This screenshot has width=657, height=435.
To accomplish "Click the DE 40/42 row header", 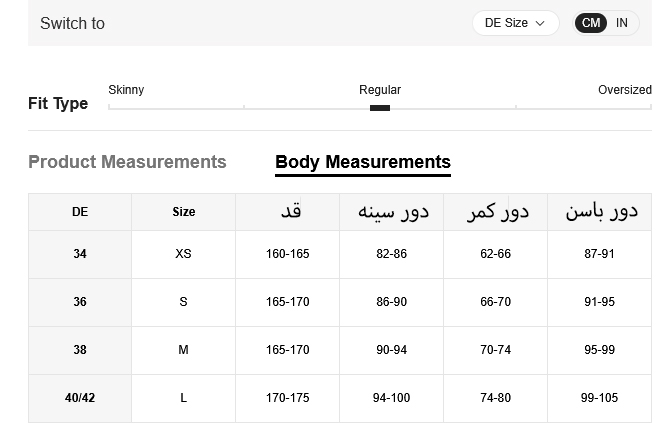I will [80, 398].
